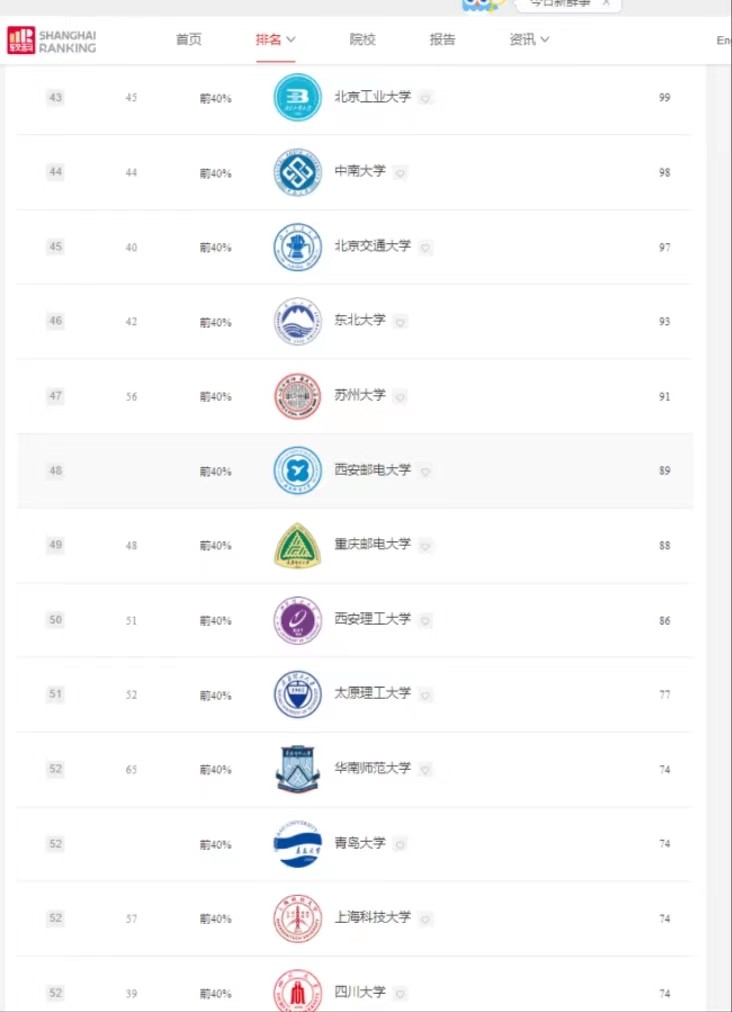Click the Shanghai Ranking logo
This screenshot has width=732, height=1012.
(x=52, y=40)
